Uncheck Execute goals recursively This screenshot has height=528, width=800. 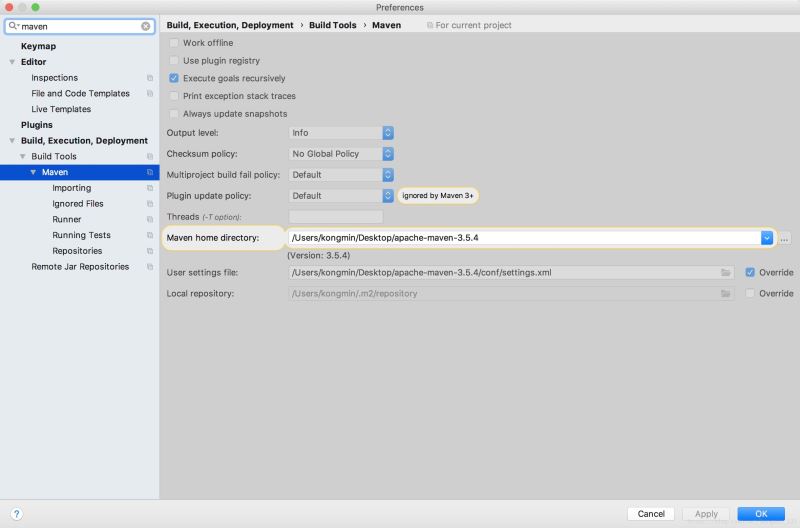[174, 78]
